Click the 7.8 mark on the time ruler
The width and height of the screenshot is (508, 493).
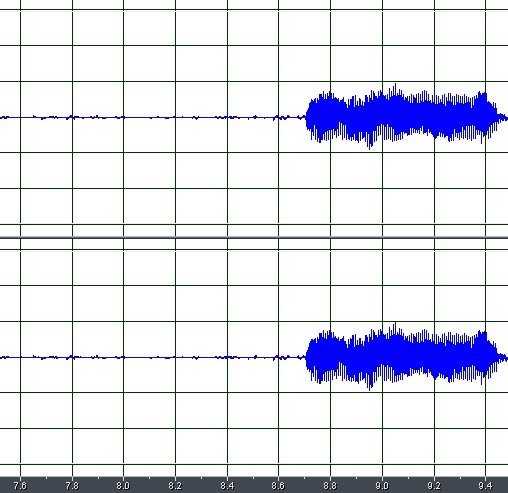72,485
